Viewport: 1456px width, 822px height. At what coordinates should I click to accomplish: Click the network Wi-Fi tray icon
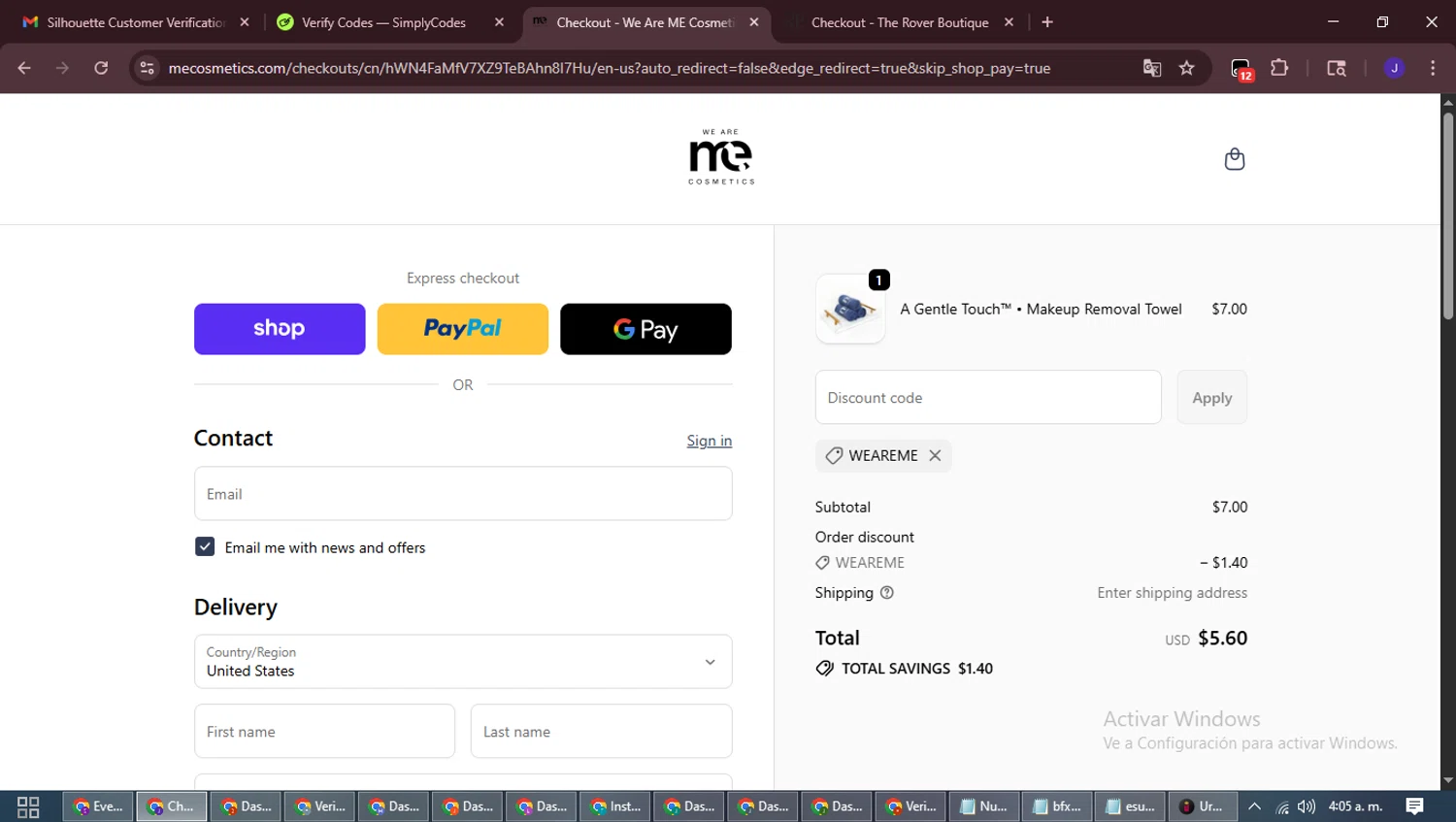point(1282,806)
